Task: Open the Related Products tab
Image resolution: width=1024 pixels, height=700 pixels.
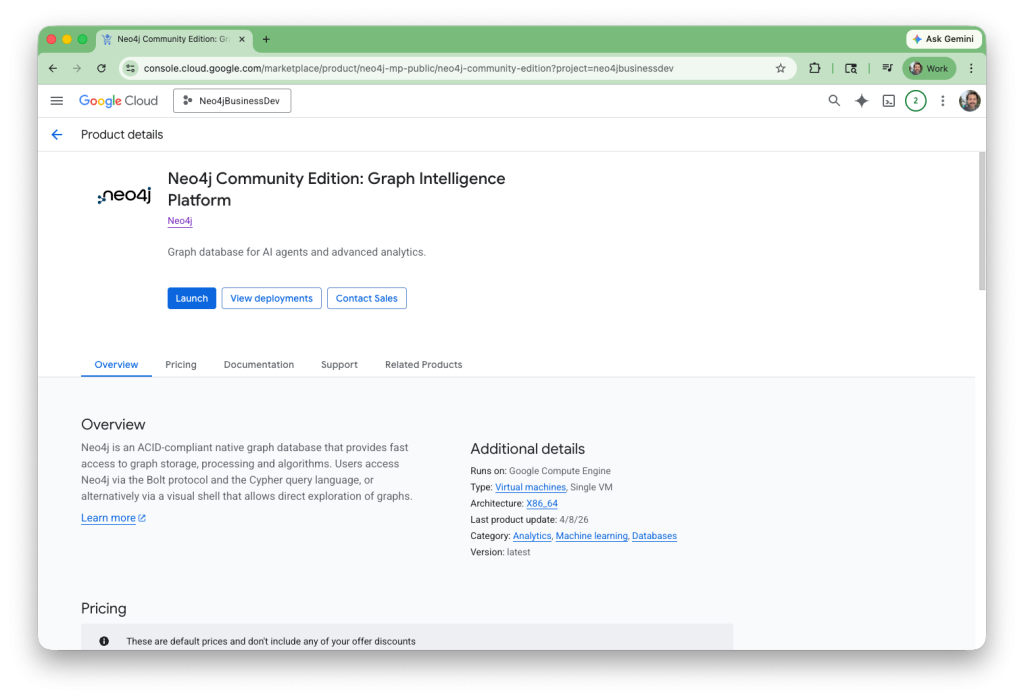Action: pos(423,365)
